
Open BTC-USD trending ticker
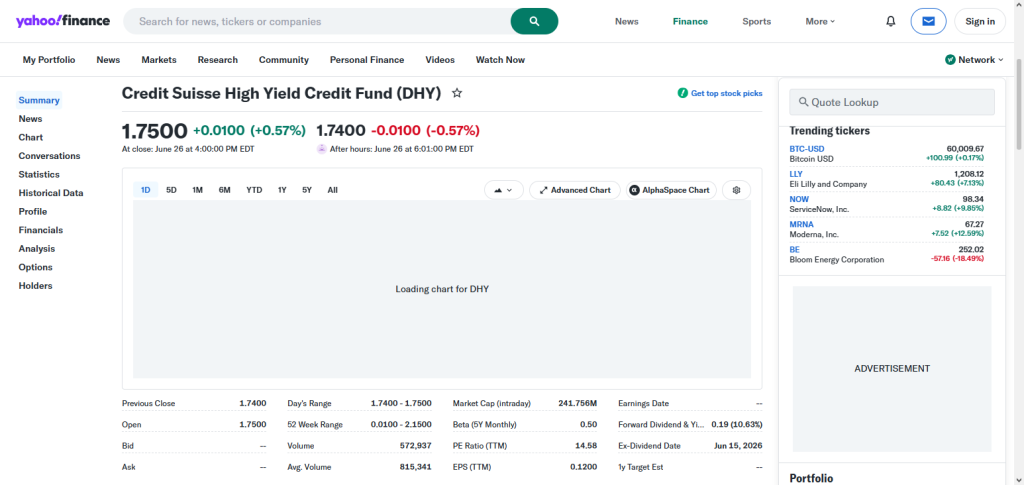[x=807, y=149]
